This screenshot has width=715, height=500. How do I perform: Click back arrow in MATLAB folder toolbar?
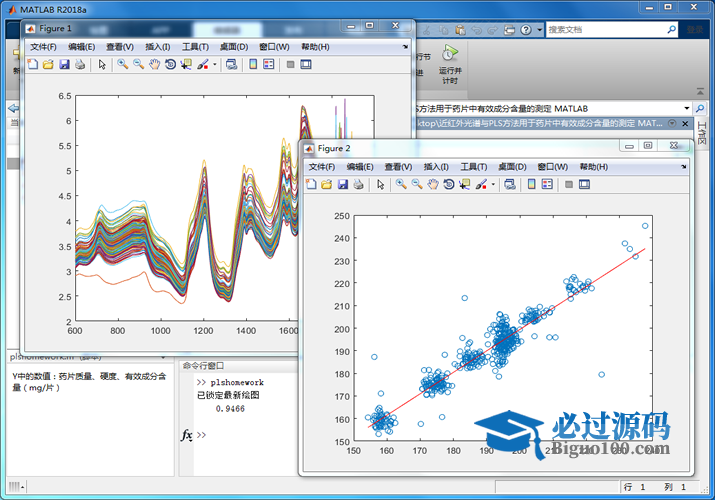coord(14,108)
